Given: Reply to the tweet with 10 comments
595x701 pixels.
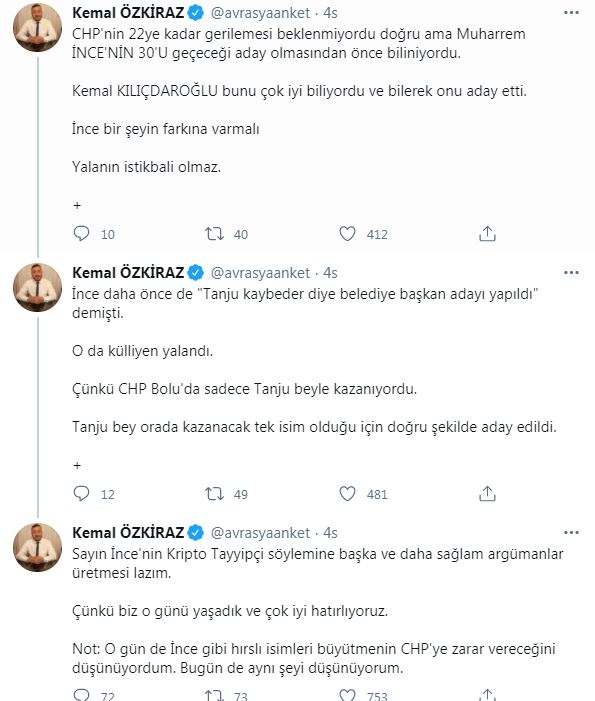Looking at the screenshot, I should tap(81, 234).
